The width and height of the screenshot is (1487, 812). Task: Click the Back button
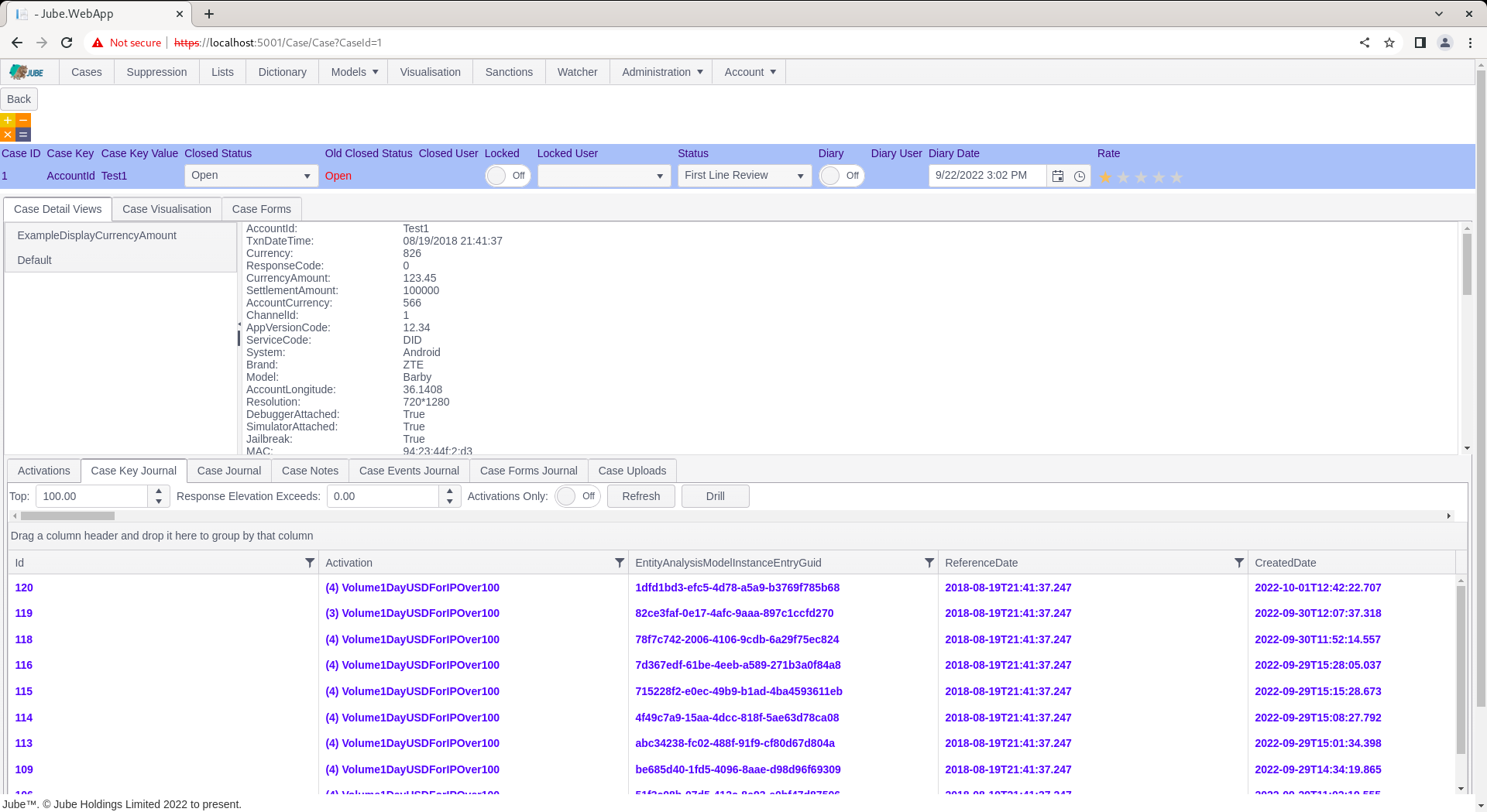pyautogui.click(x=19, y=99)
